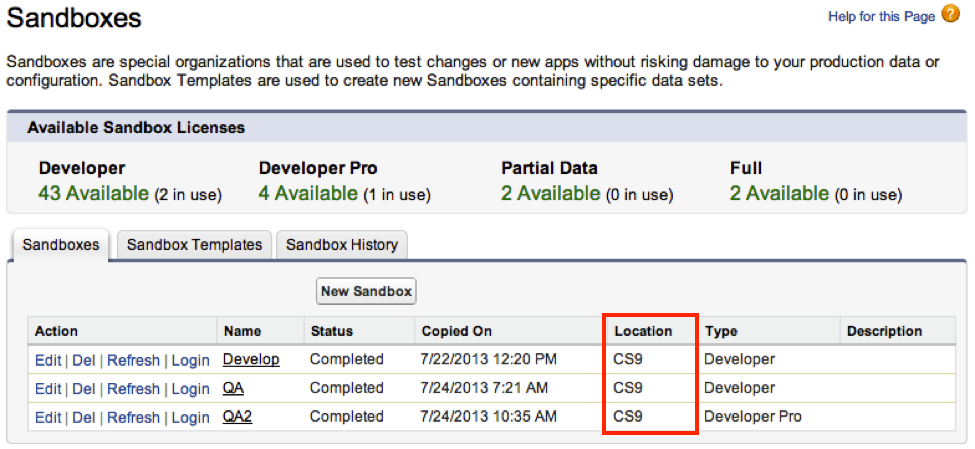Click the New Sandbox button

[366, 291]
